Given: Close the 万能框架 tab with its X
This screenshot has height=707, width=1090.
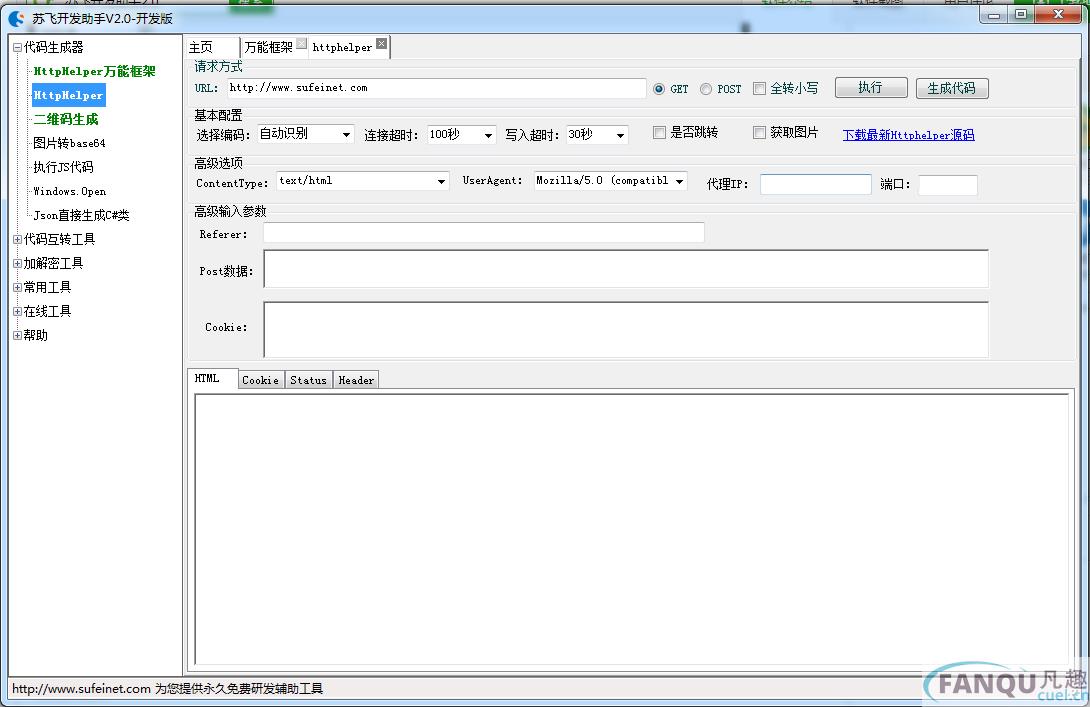Looking at the screenshot, I should point(301,43).
